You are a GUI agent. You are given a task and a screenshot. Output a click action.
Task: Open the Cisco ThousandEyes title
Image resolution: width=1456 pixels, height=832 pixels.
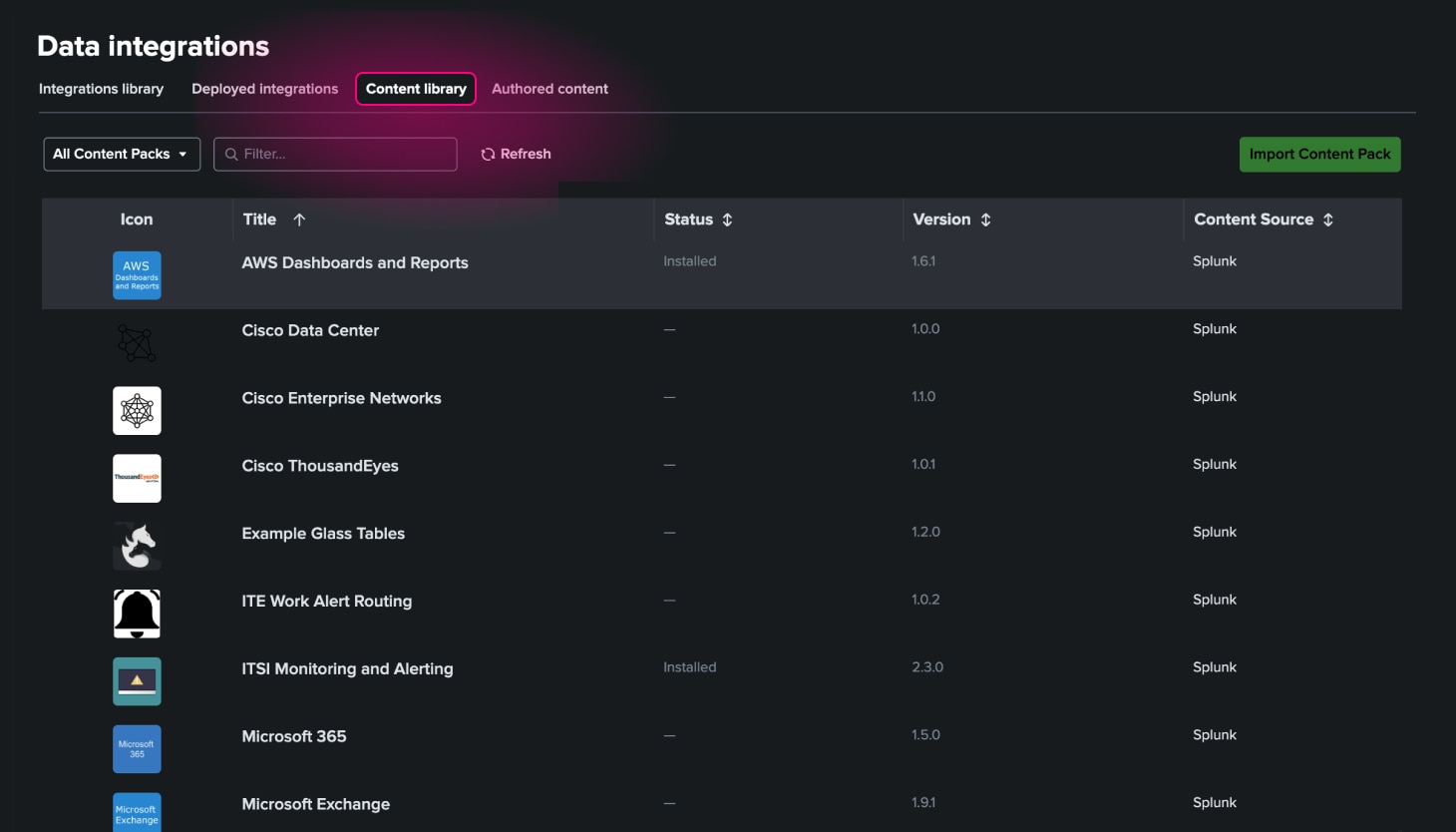(x=320, y=466)
